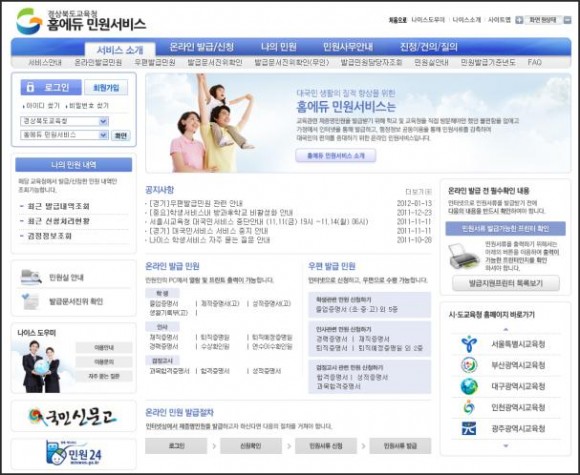The width and height of the screenshot is (580, 475).
Task: Open the 민원실 안내 icon link
Action: pos(31,277)
